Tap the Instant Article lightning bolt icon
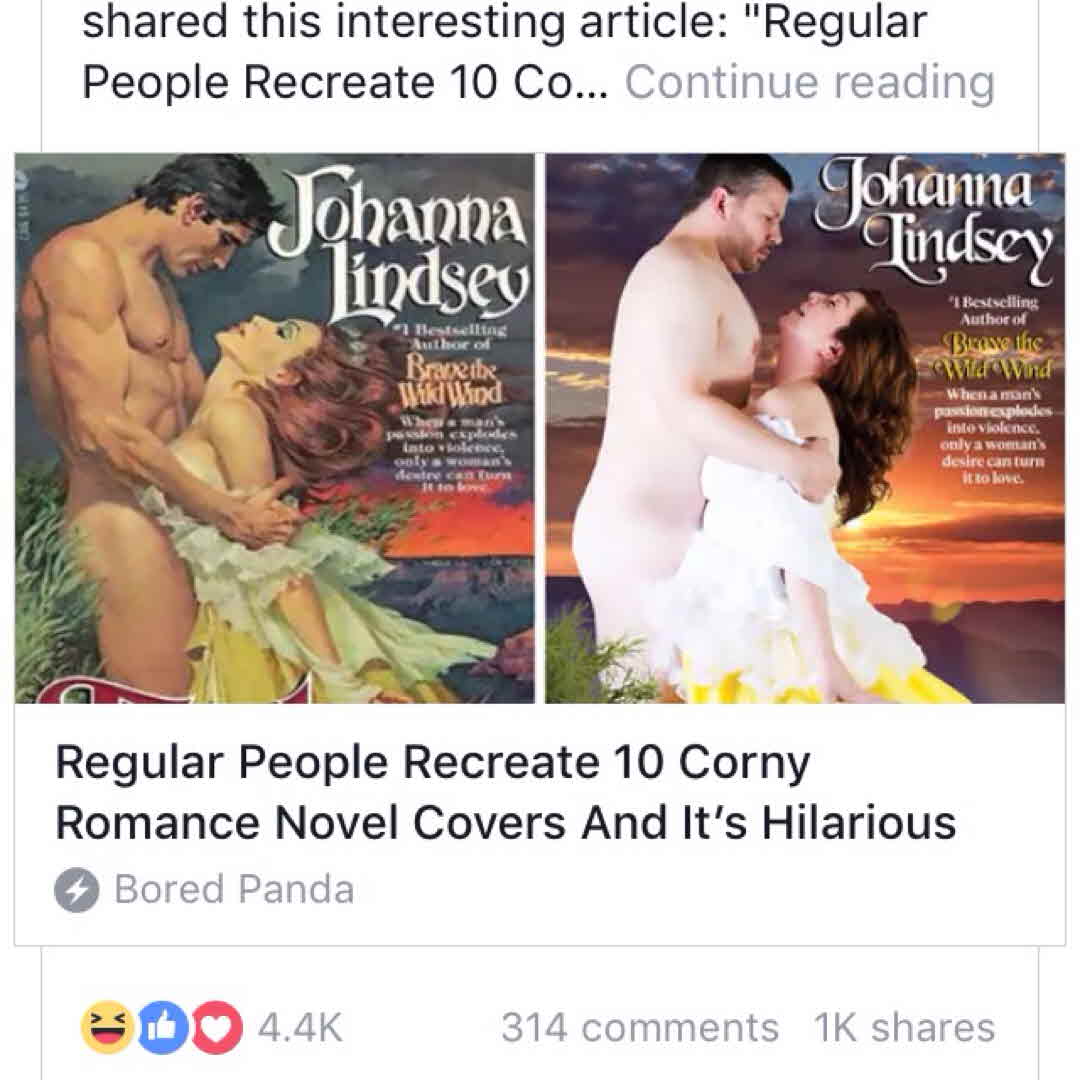 tap(76, 889)
